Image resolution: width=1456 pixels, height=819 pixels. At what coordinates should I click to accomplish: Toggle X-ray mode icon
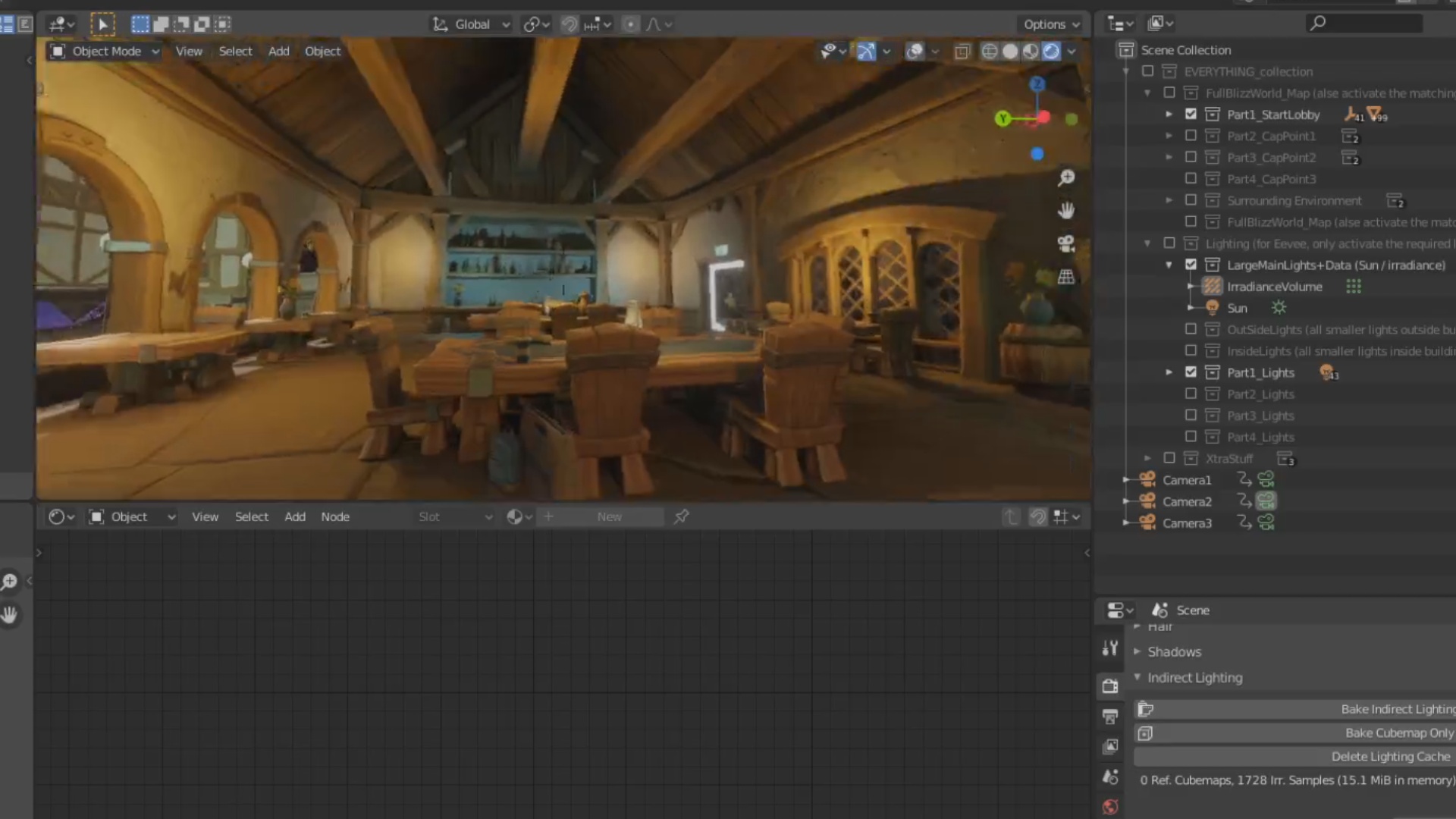pos(962,51)
